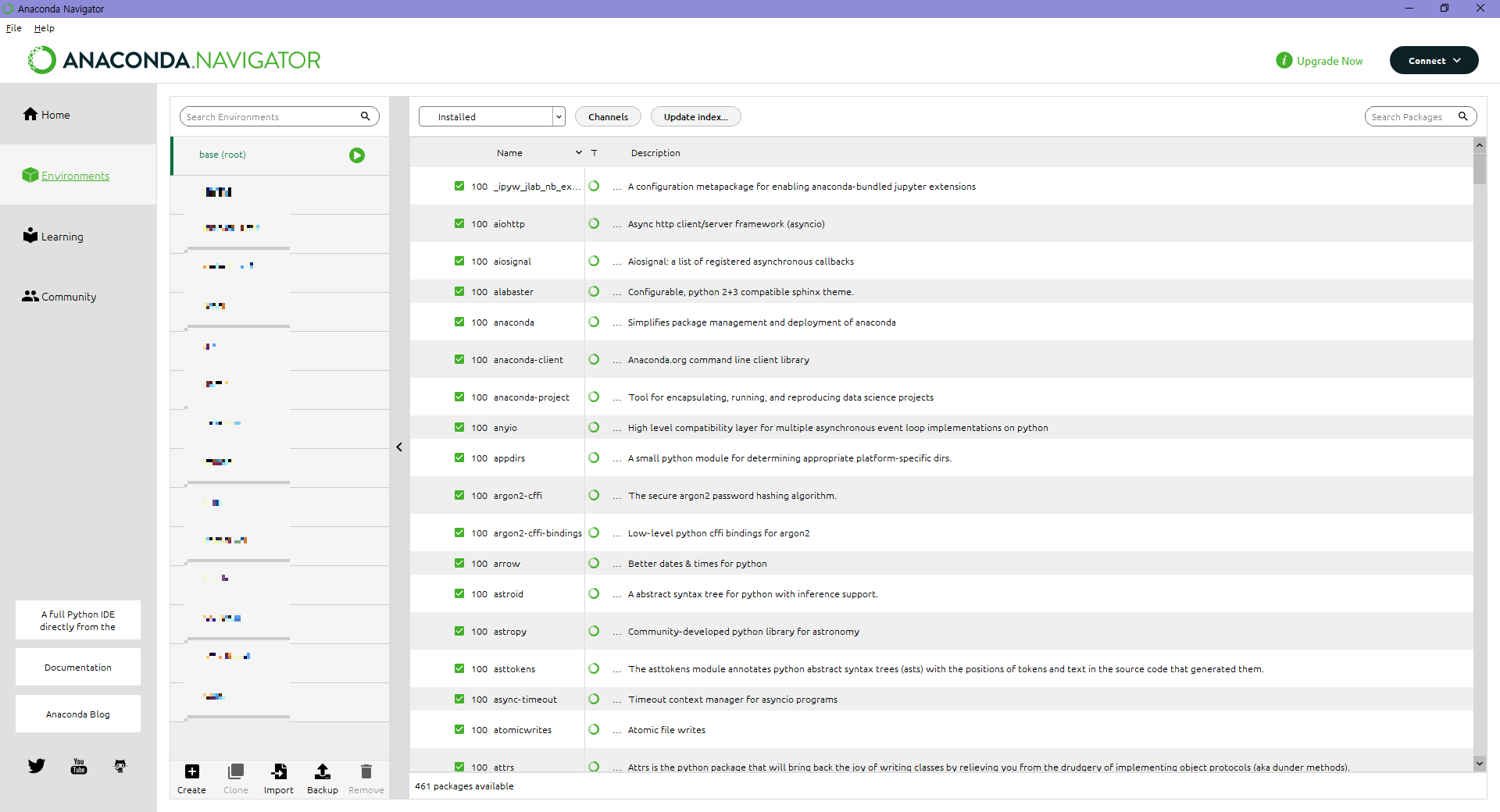Open the Documentation link
The width and height of the screenshot is (1500, 812).
(78, 667)
